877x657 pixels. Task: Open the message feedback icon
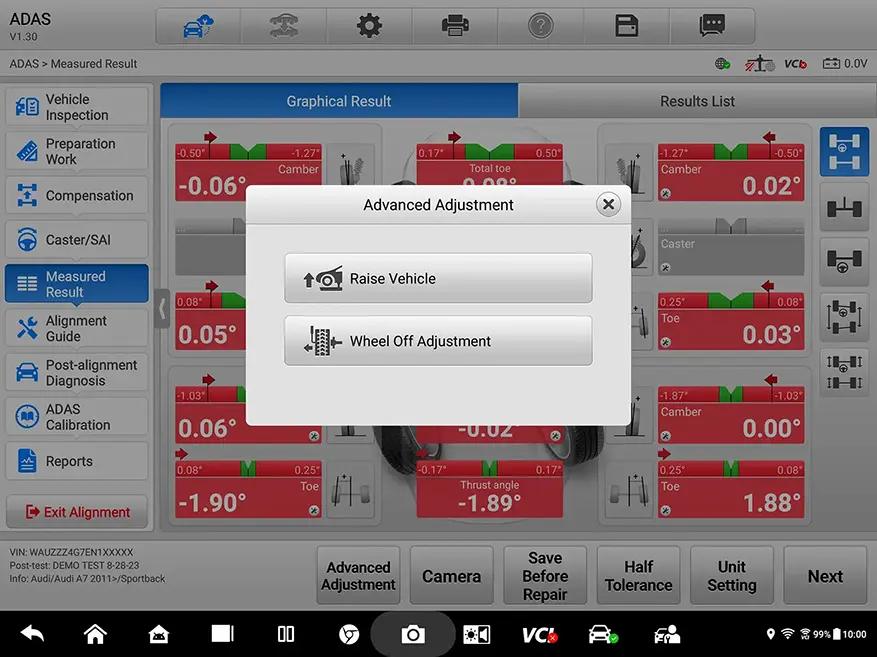tap(713, 26)
